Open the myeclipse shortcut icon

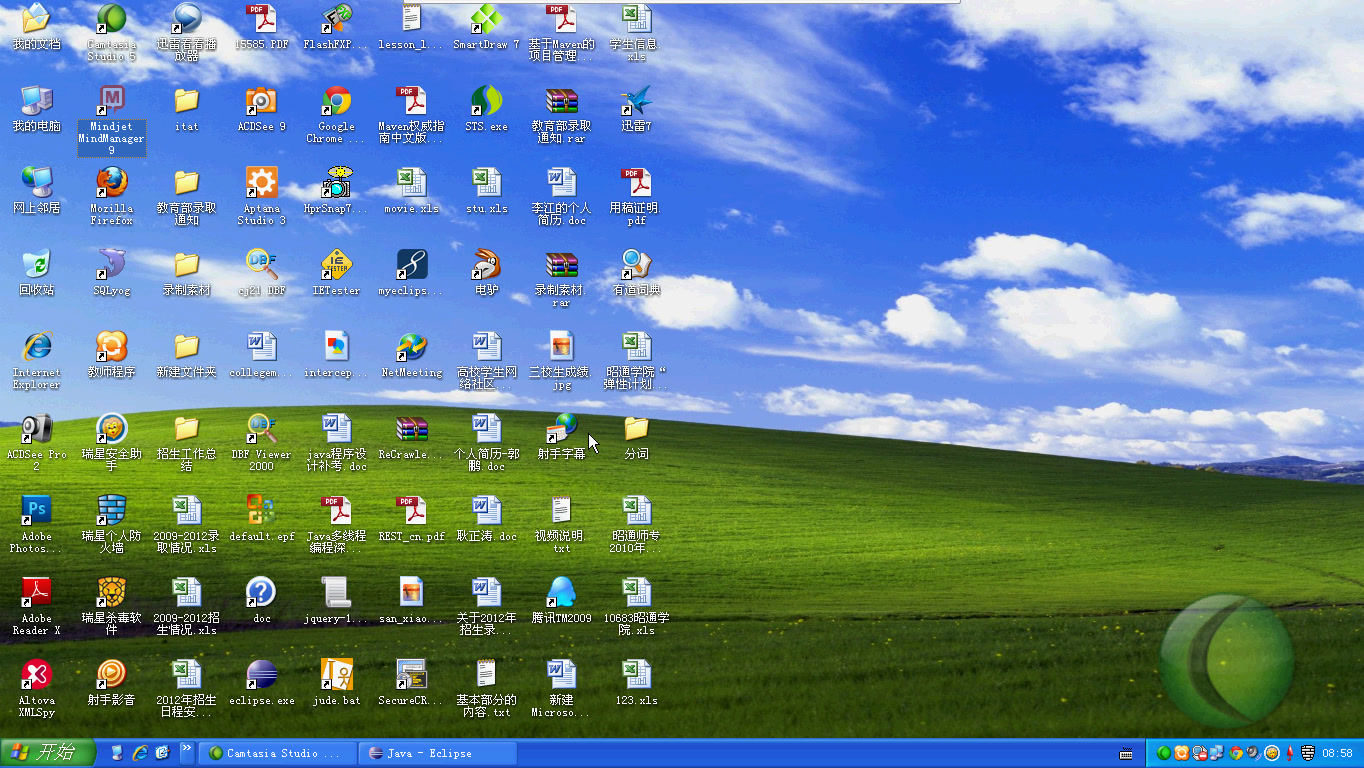[411, 264]
